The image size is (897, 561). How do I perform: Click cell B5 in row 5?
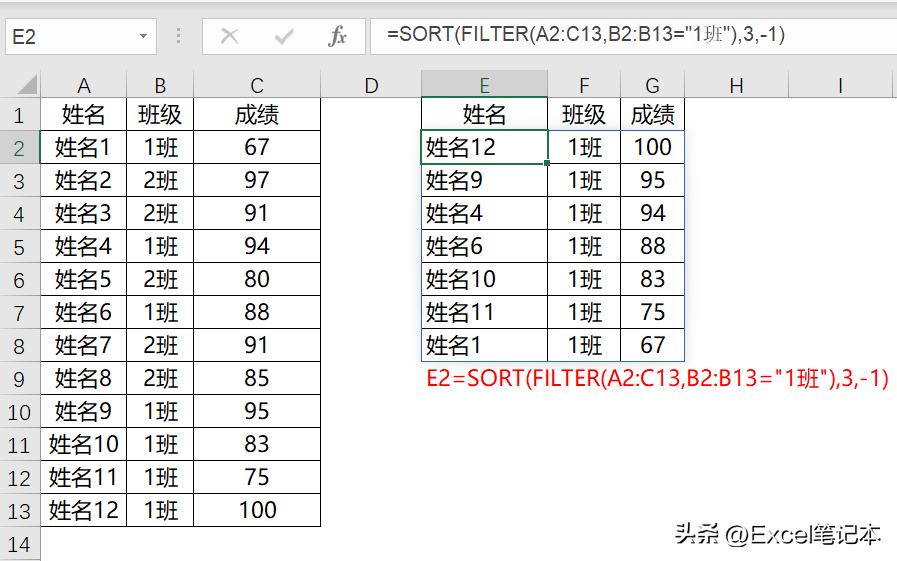pyautogui.click(x=160, y=246)
